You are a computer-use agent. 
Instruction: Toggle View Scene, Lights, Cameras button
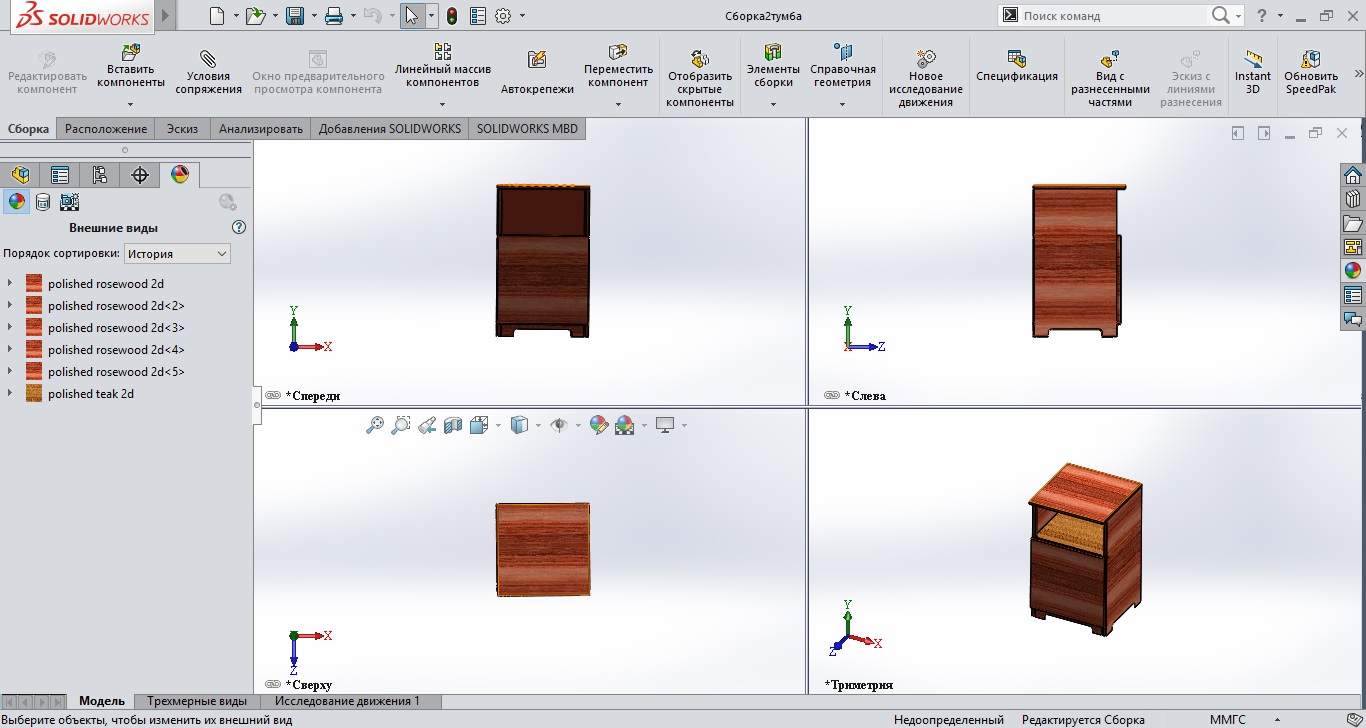[x=69, y=202]
